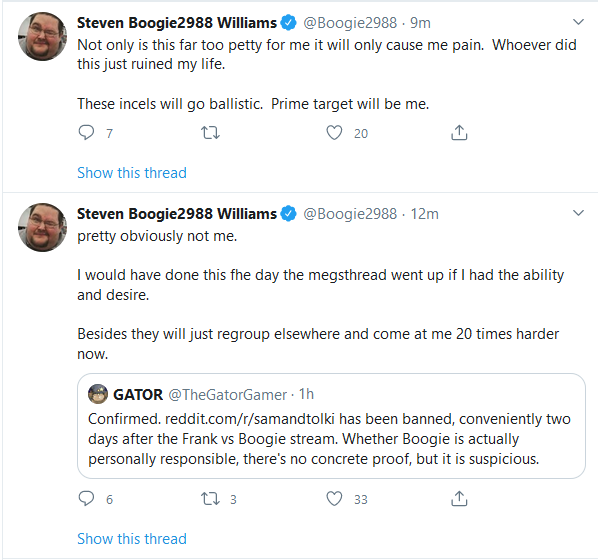
Task: Open Boogie2988 profile picture on first tweet
Action: [x=42, y=36]
